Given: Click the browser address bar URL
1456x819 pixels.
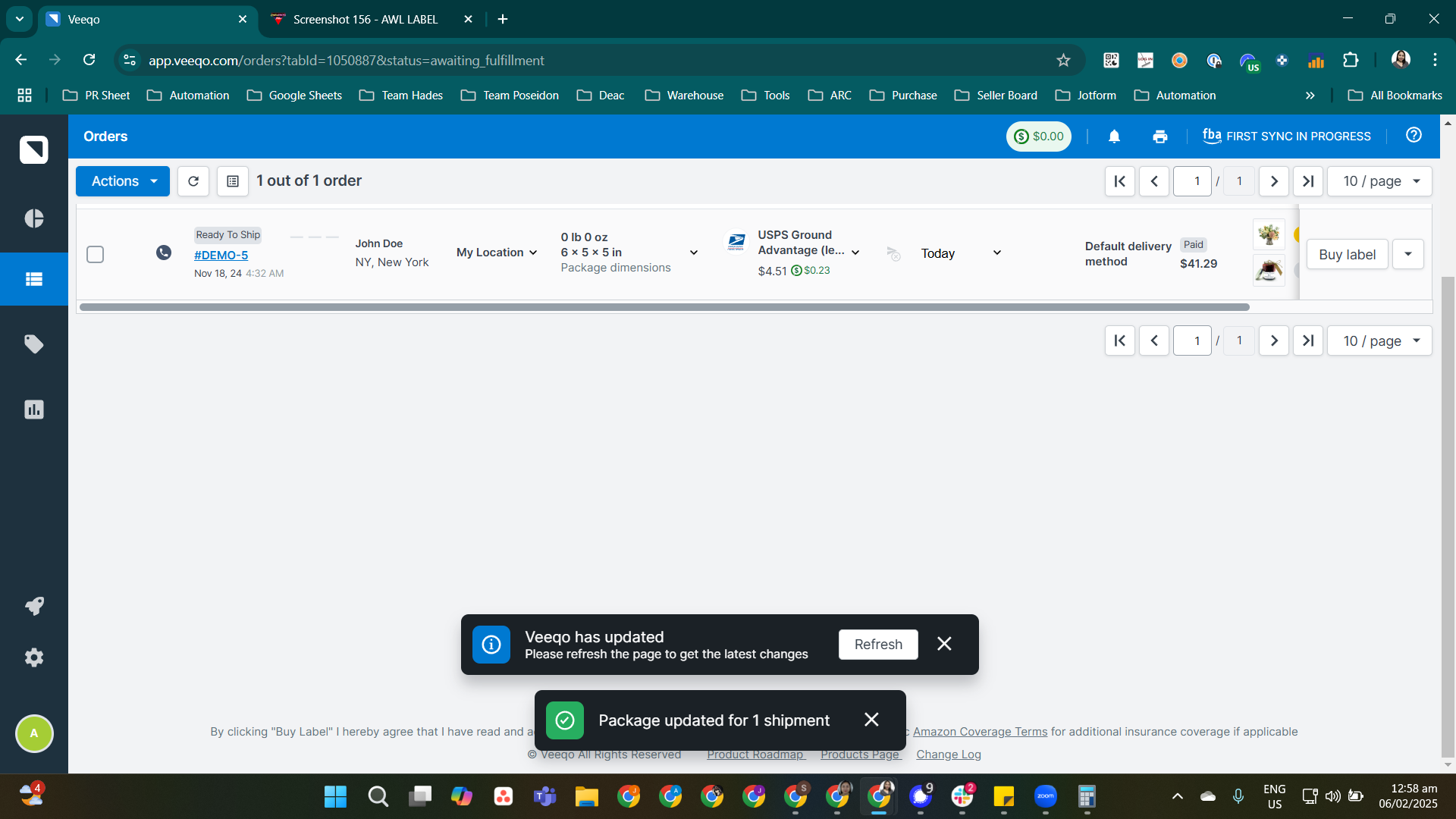Looking at the screenshot, I should coord(346,61).
